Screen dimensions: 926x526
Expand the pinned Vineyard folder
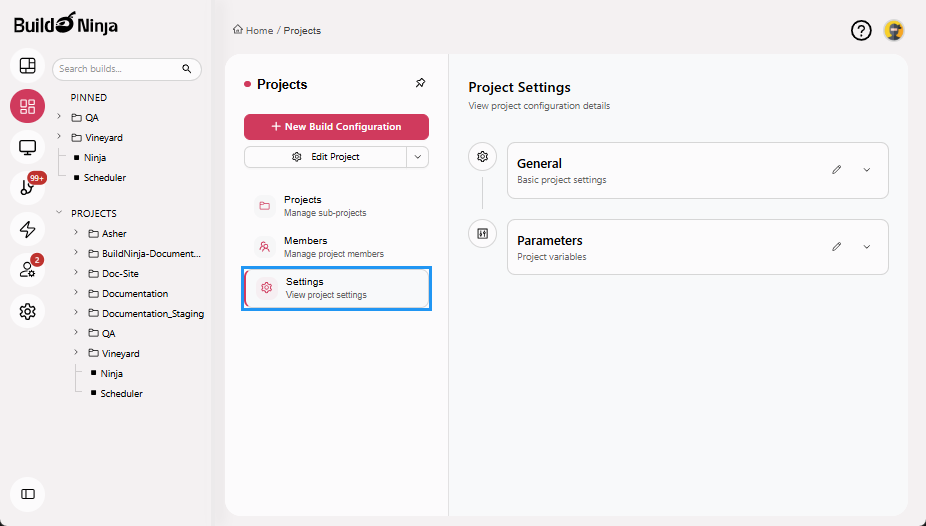click(59, 137)
